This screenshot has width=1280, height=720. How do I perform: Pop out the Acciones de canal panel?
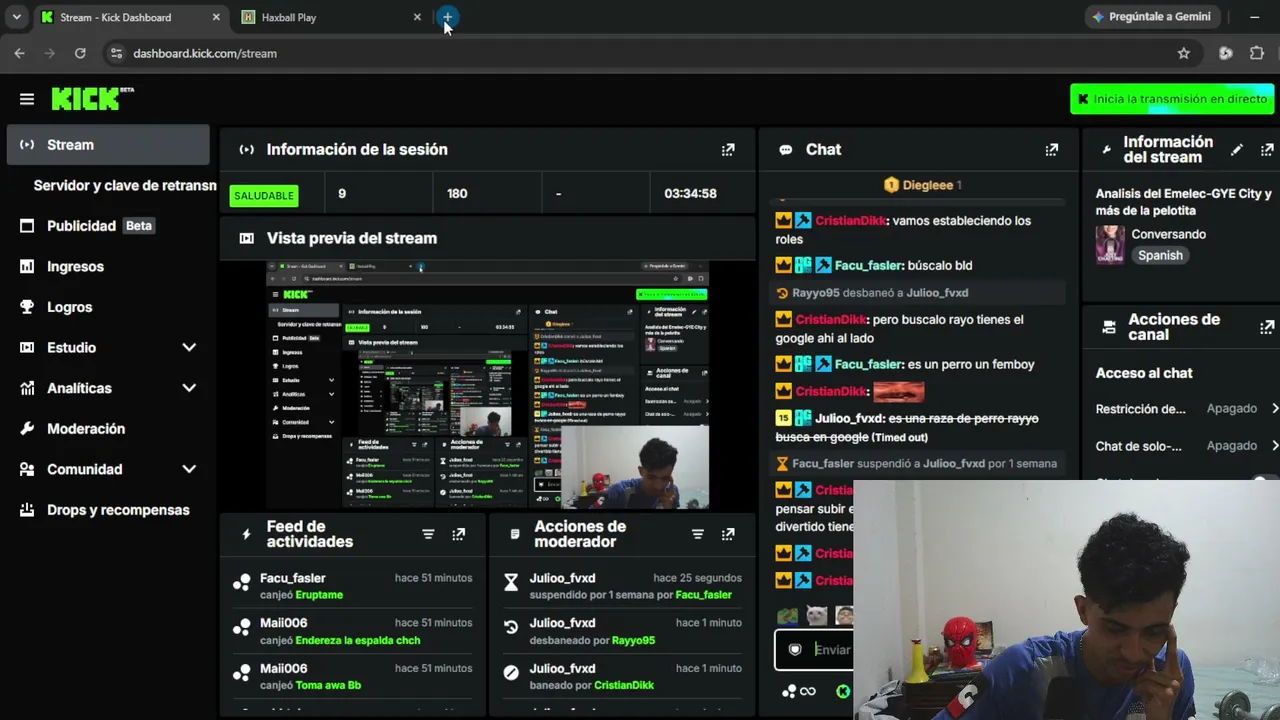1267,327
